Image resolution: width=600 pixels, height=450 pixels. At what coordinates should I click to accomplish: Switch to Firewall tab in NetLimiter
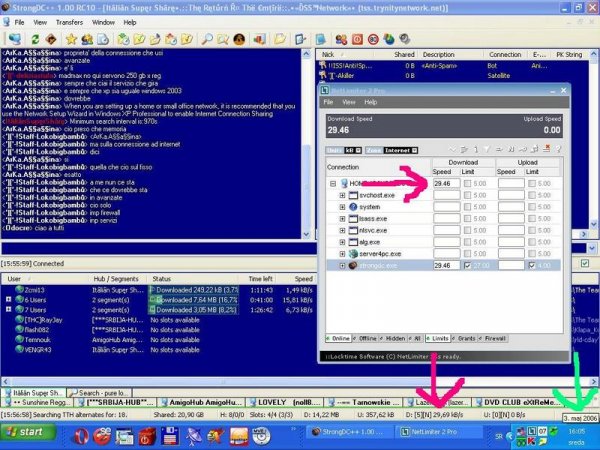493,339
